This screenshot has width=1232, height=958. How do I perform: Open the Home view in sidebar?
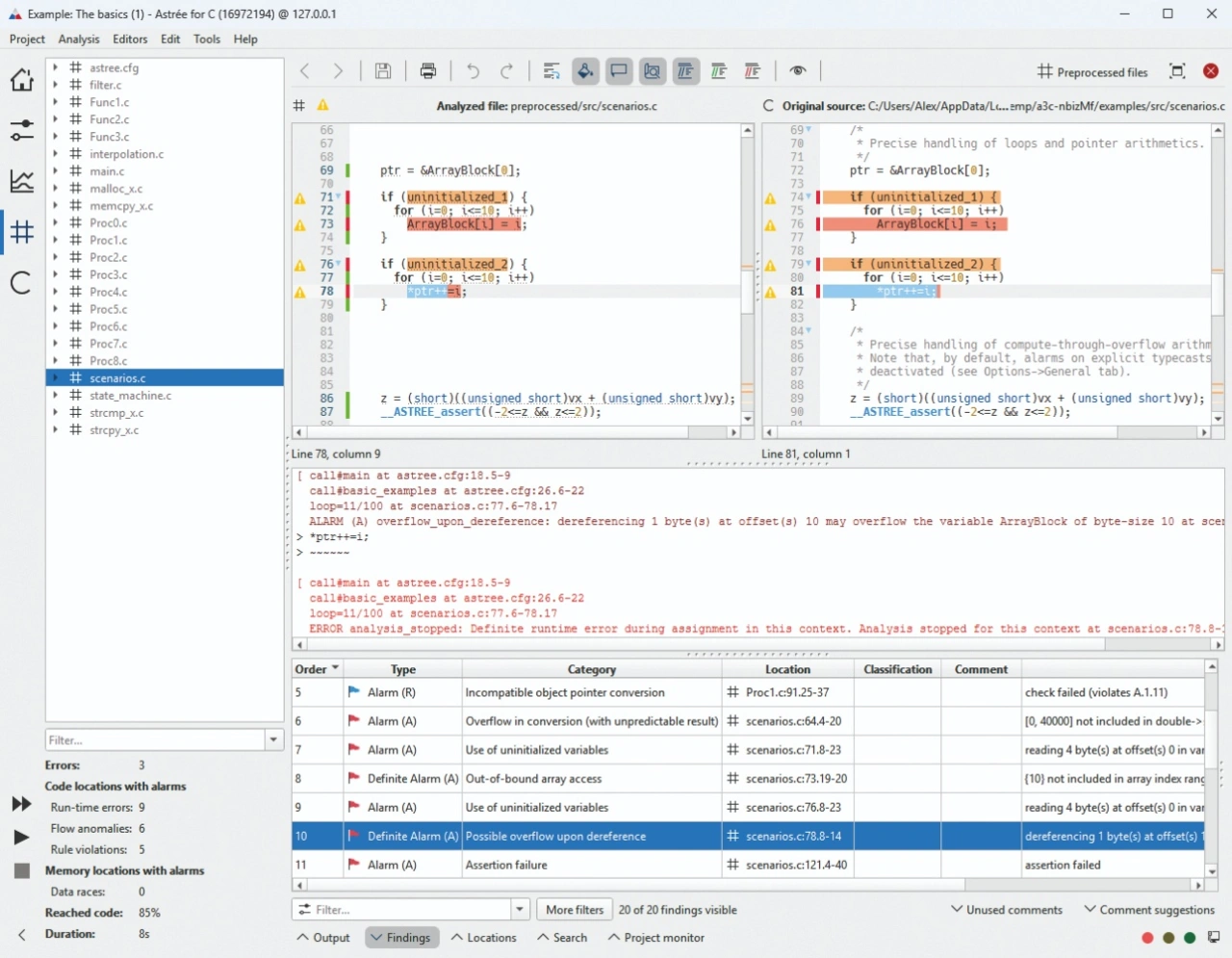(21, 80)
